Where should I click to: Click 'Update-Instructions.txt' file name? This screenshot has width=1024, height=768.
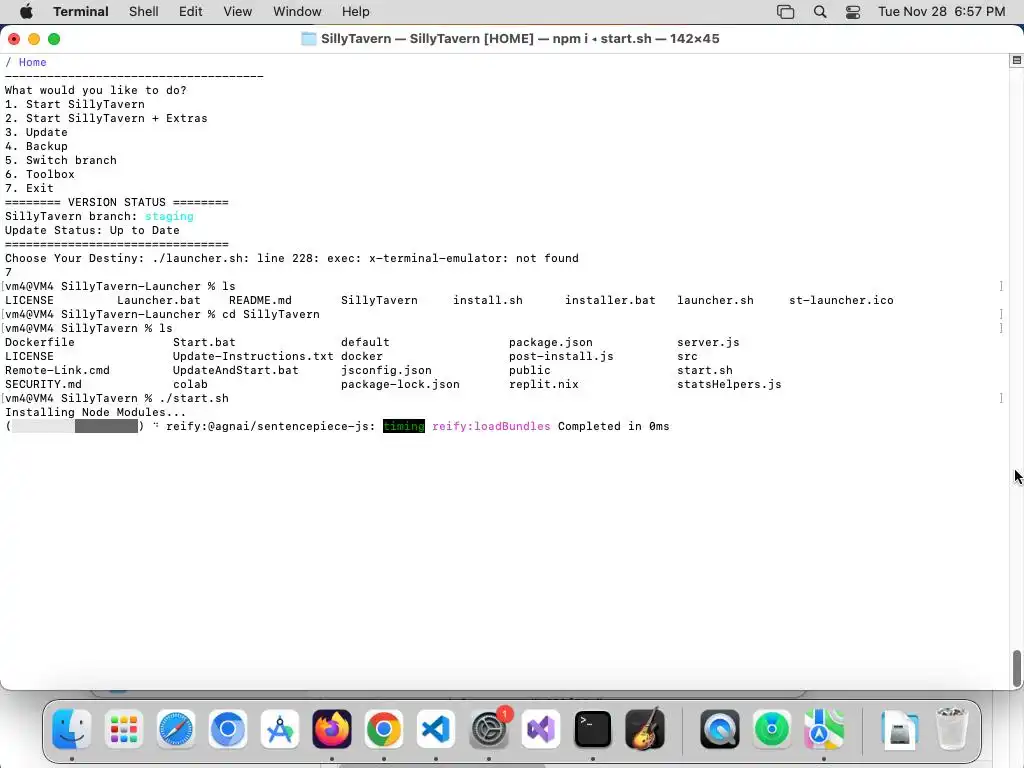[253, 357]
